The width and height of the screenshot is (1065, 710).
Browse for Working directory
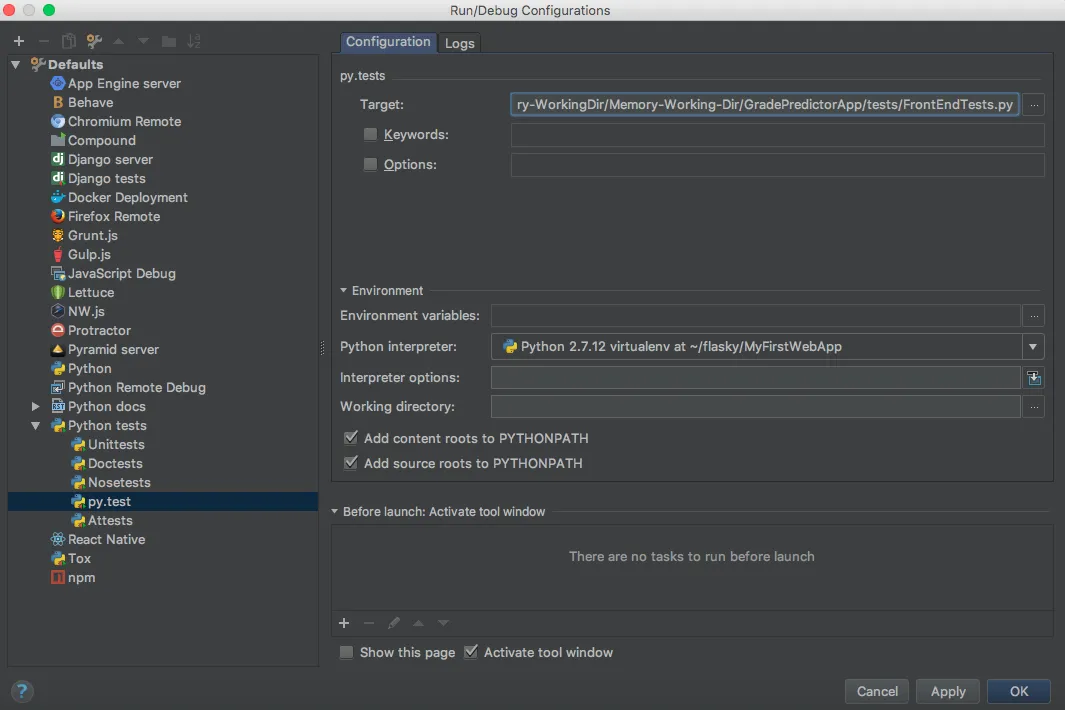point(1034,407)
